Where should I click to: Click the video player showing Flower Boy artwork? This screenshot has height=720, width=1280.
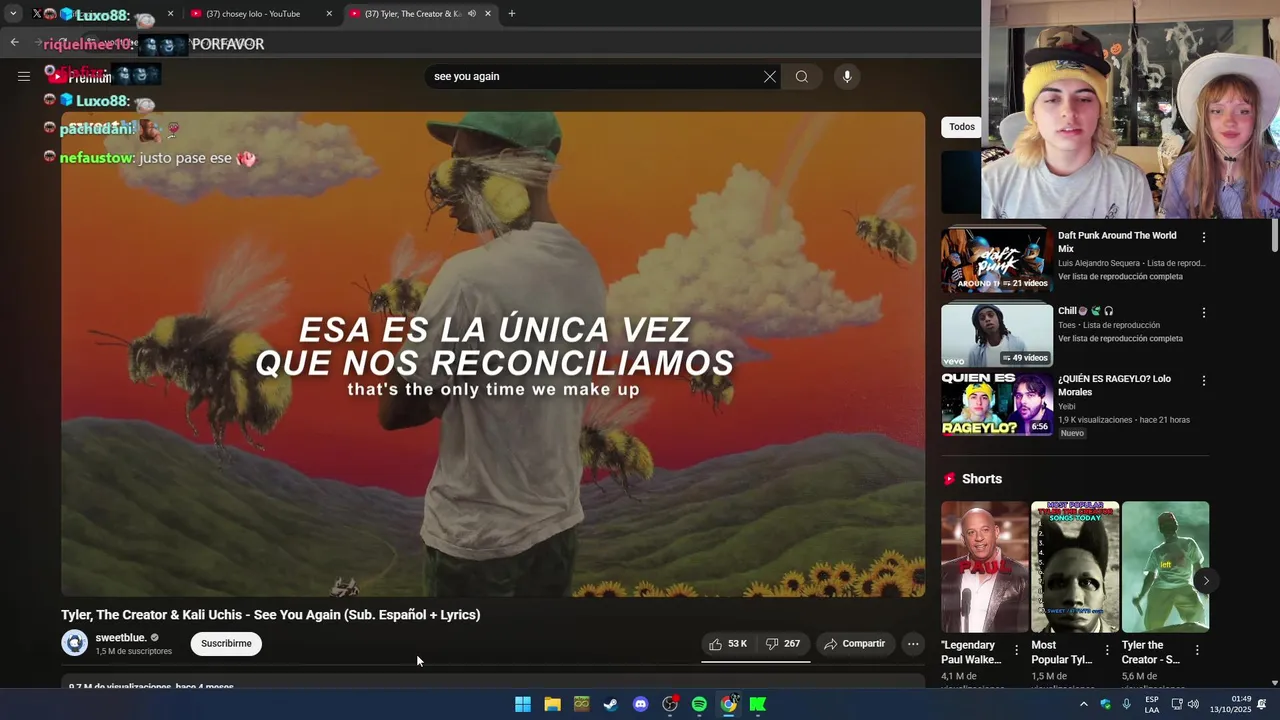click(493, 354)
